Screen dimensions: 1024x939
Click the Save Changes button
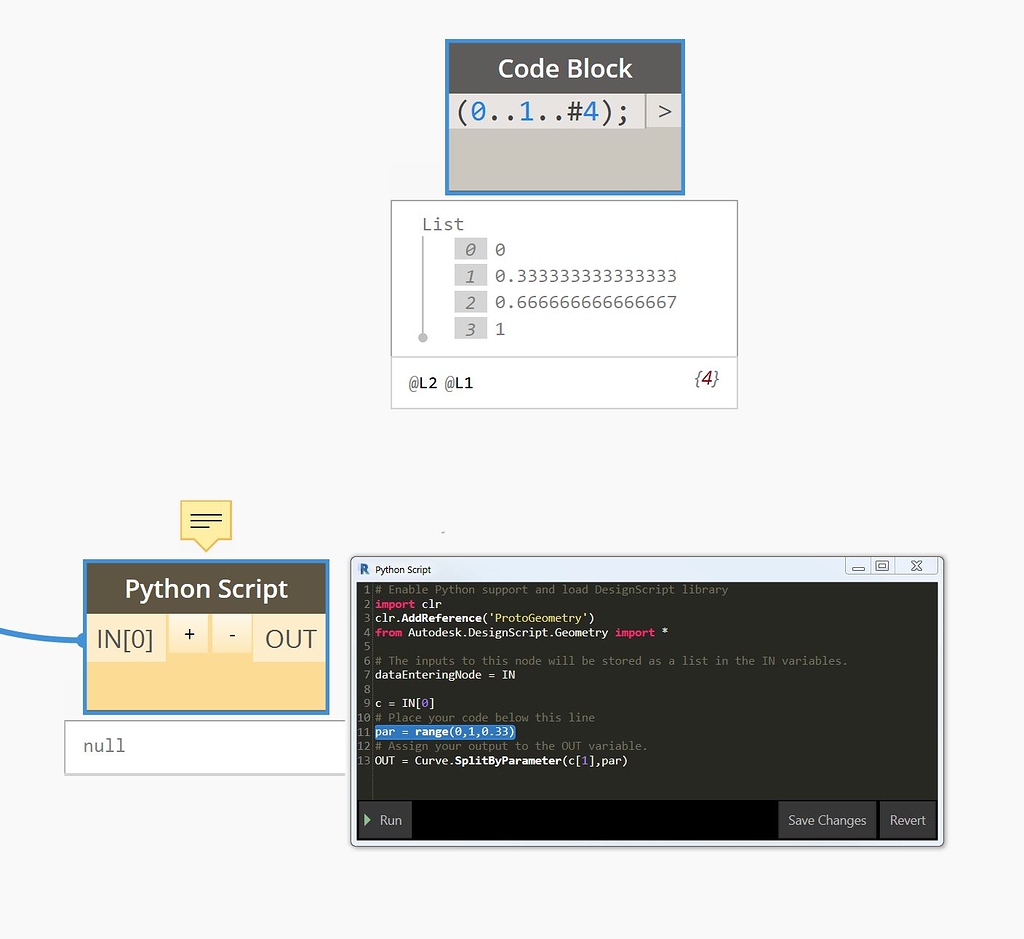[x=826, y=820]
